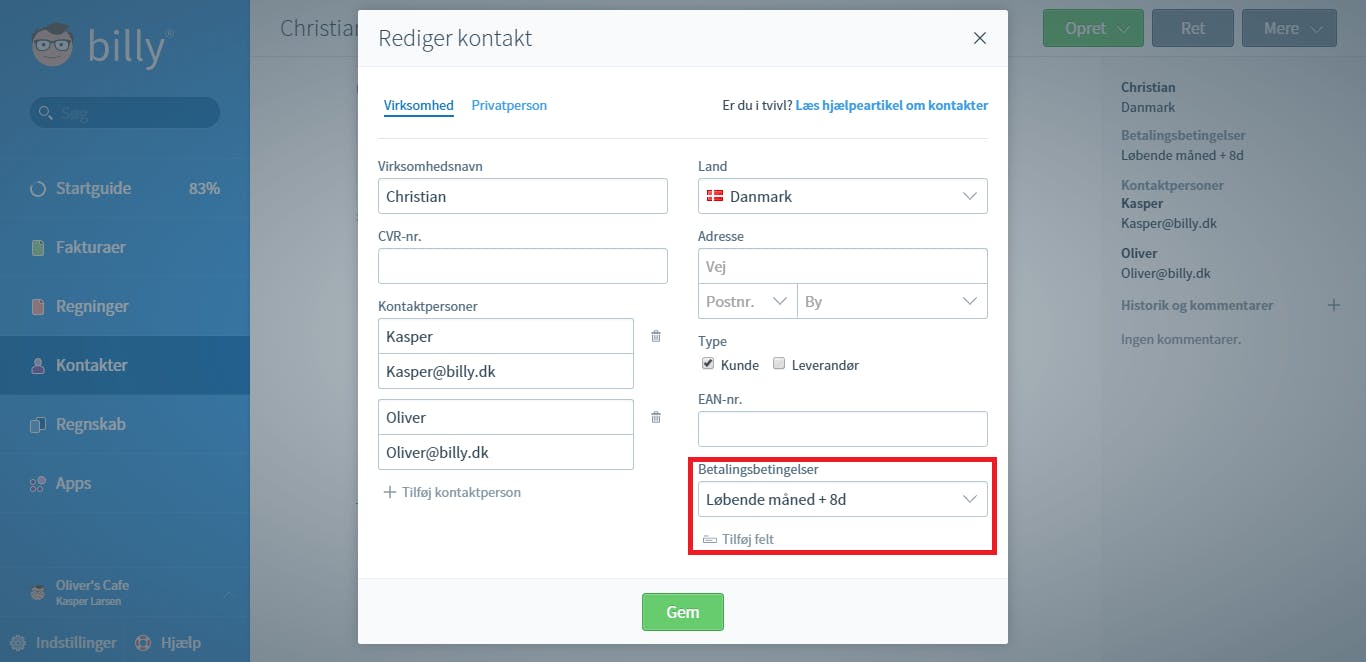1366x662 pixels.
Task: Enable the Leverandør checkbox
Action: pos(780,364)
